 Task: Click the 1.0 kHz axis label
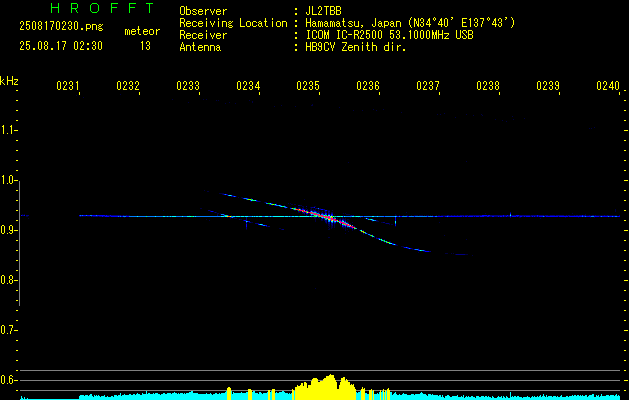(8, 180)
